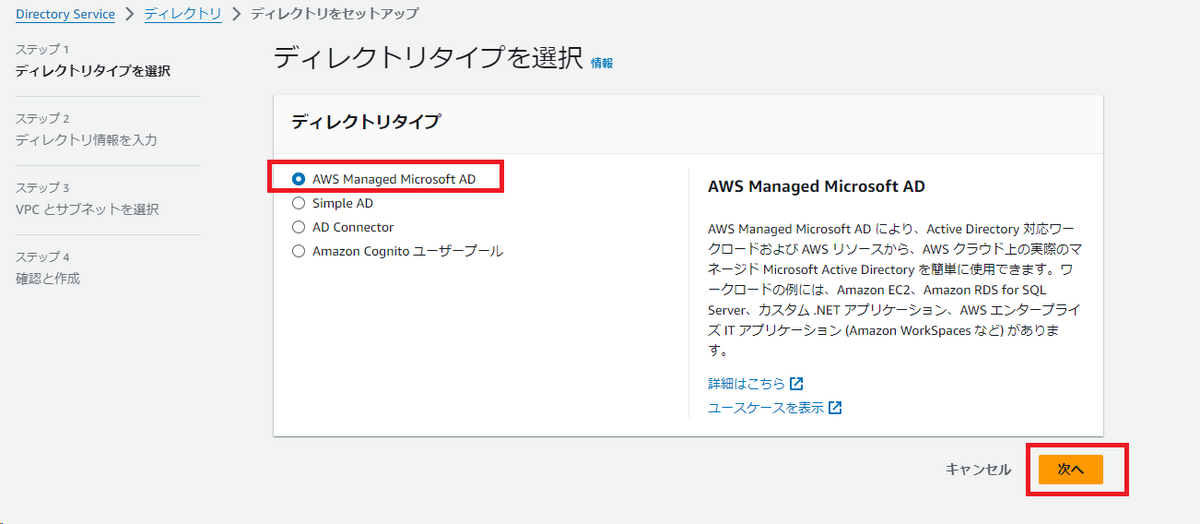The image size is (1200, 524).
Task: Choose the Simple AD radio option
Action: tap(298, 203)
